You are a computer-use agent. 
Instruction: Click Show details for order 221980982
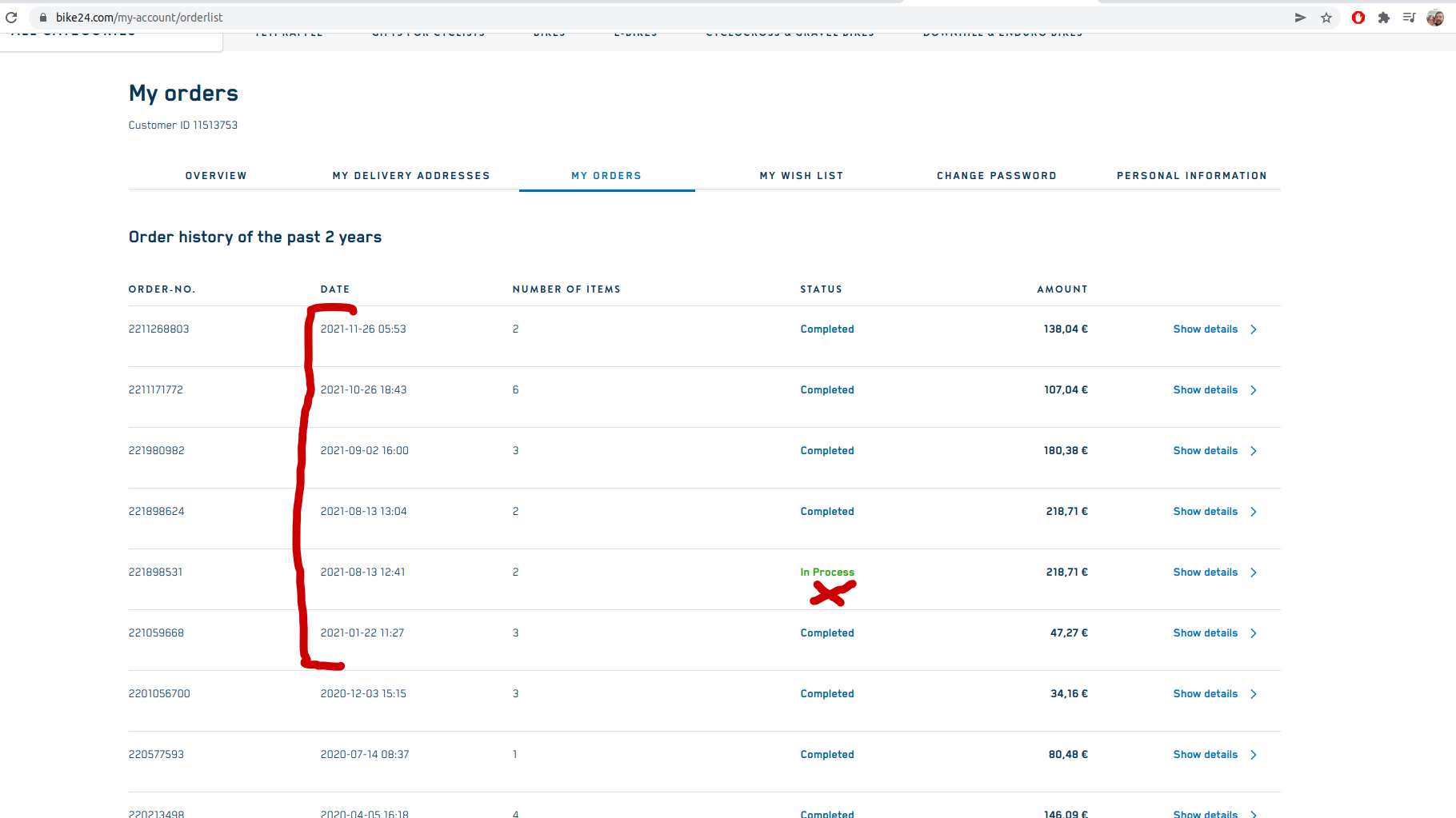[1205, 451]
